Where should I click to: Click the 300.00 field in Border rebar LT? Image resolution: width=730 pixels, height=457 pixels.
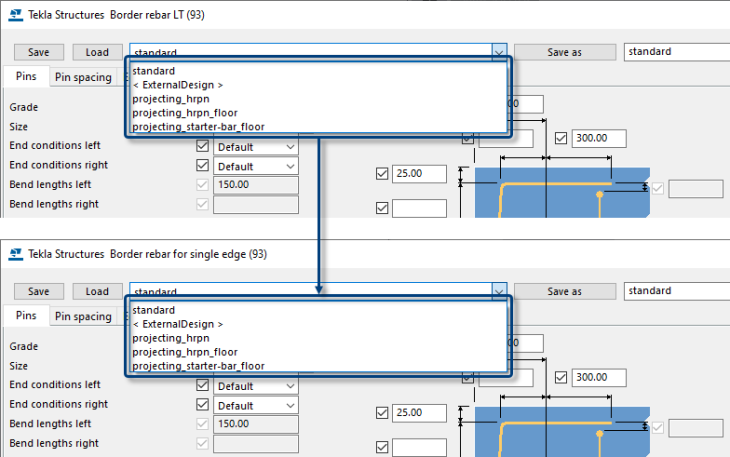[x=599, y=138]
